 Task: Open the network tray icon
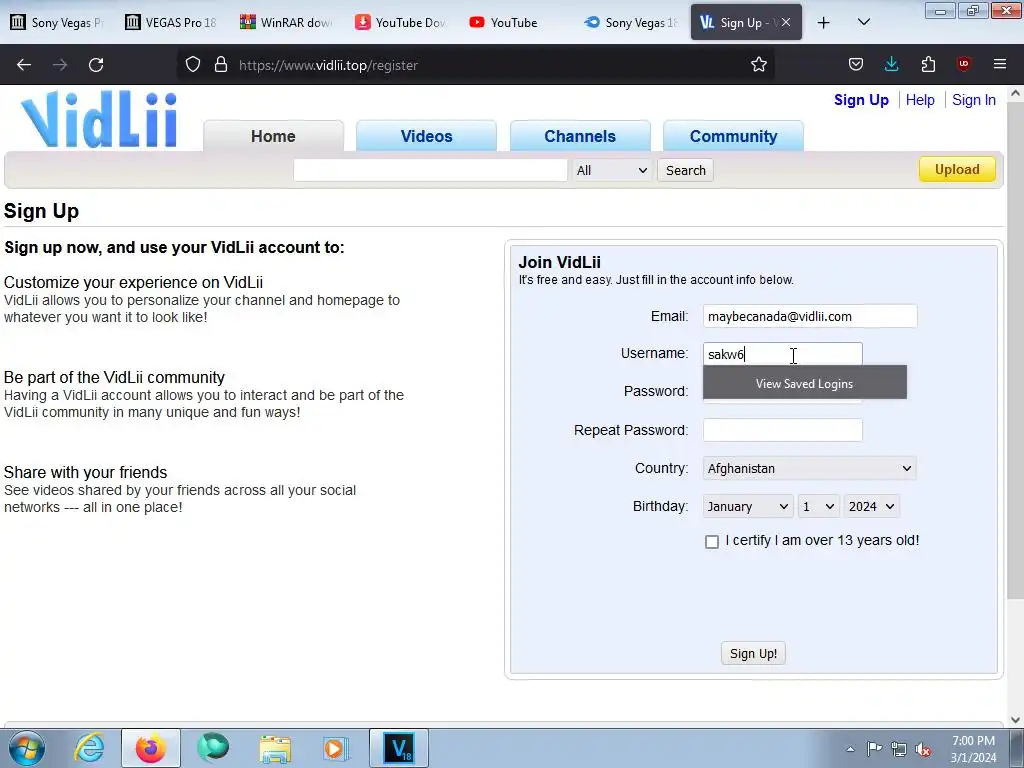click(899, 749)
